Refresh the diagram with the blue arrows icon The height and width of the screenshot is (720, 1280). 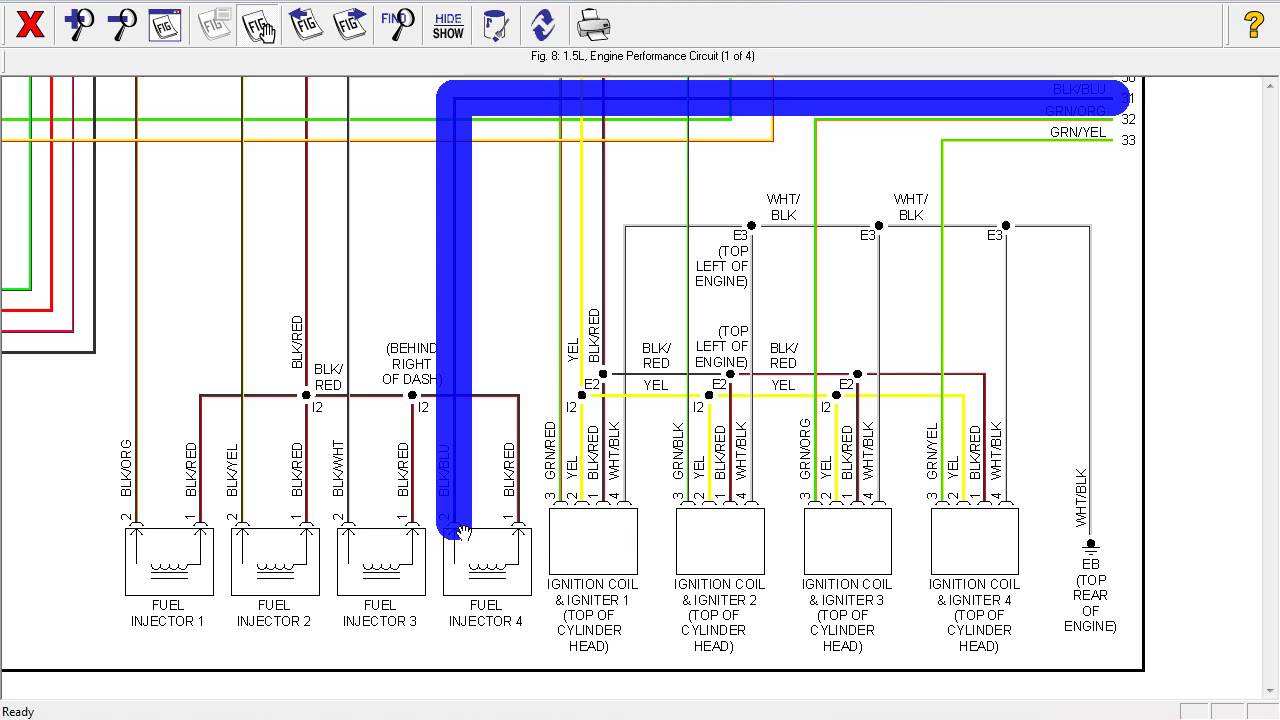[543, 25]
